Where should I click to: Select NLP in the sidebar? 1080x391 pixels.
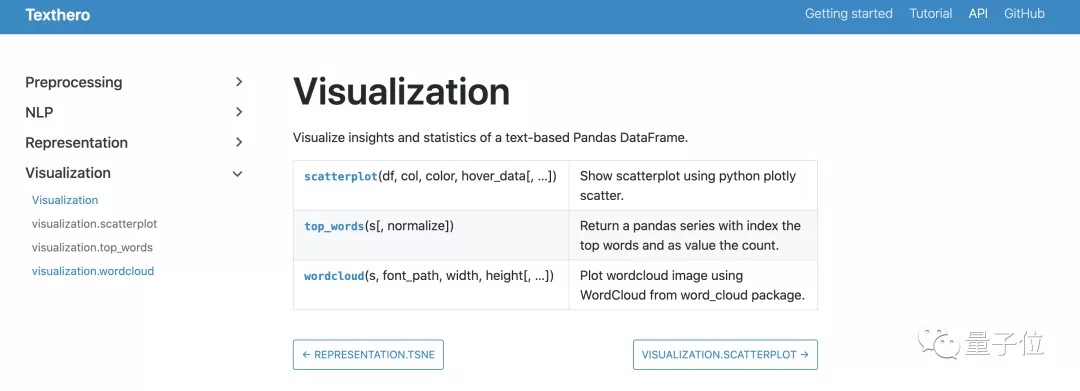pos(39,112)
